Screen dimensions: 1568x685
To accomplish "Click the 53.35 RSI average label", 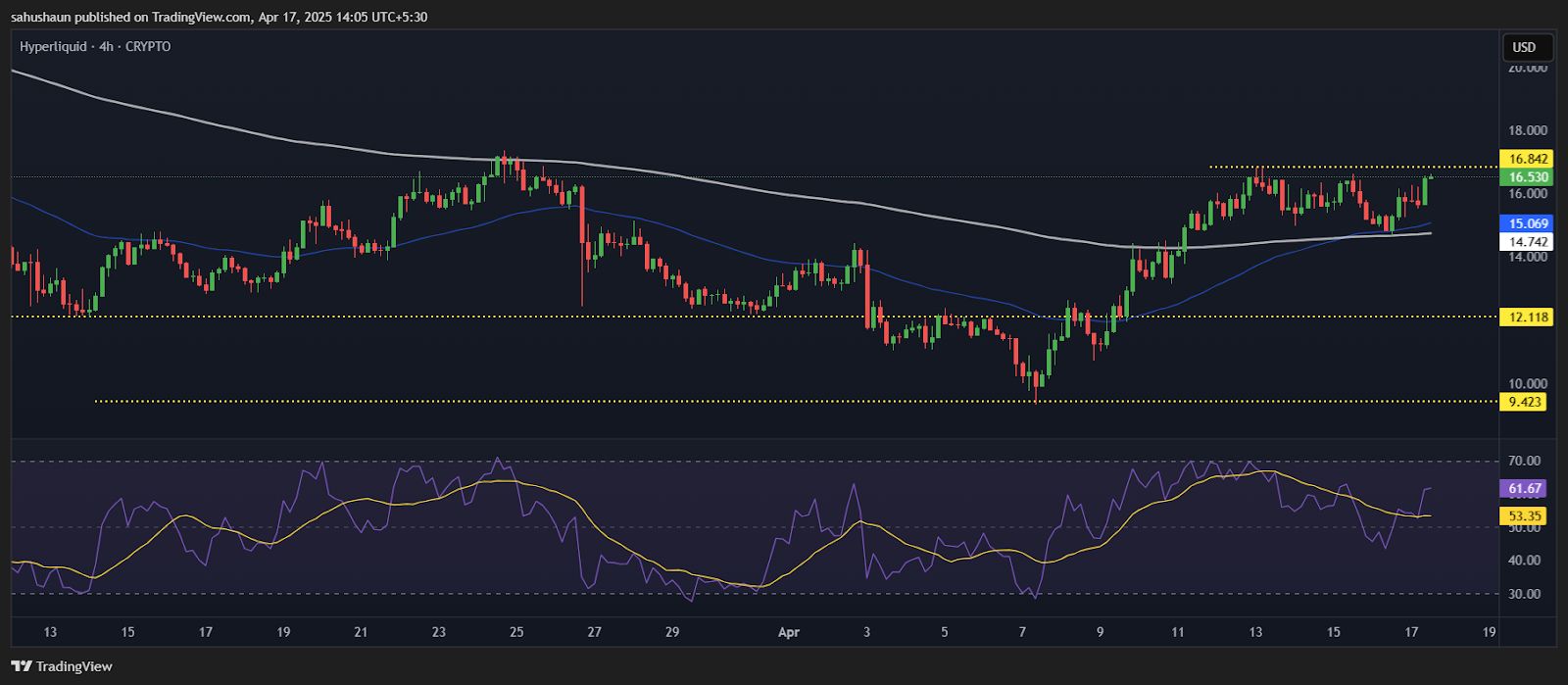I will [1524, 515].
